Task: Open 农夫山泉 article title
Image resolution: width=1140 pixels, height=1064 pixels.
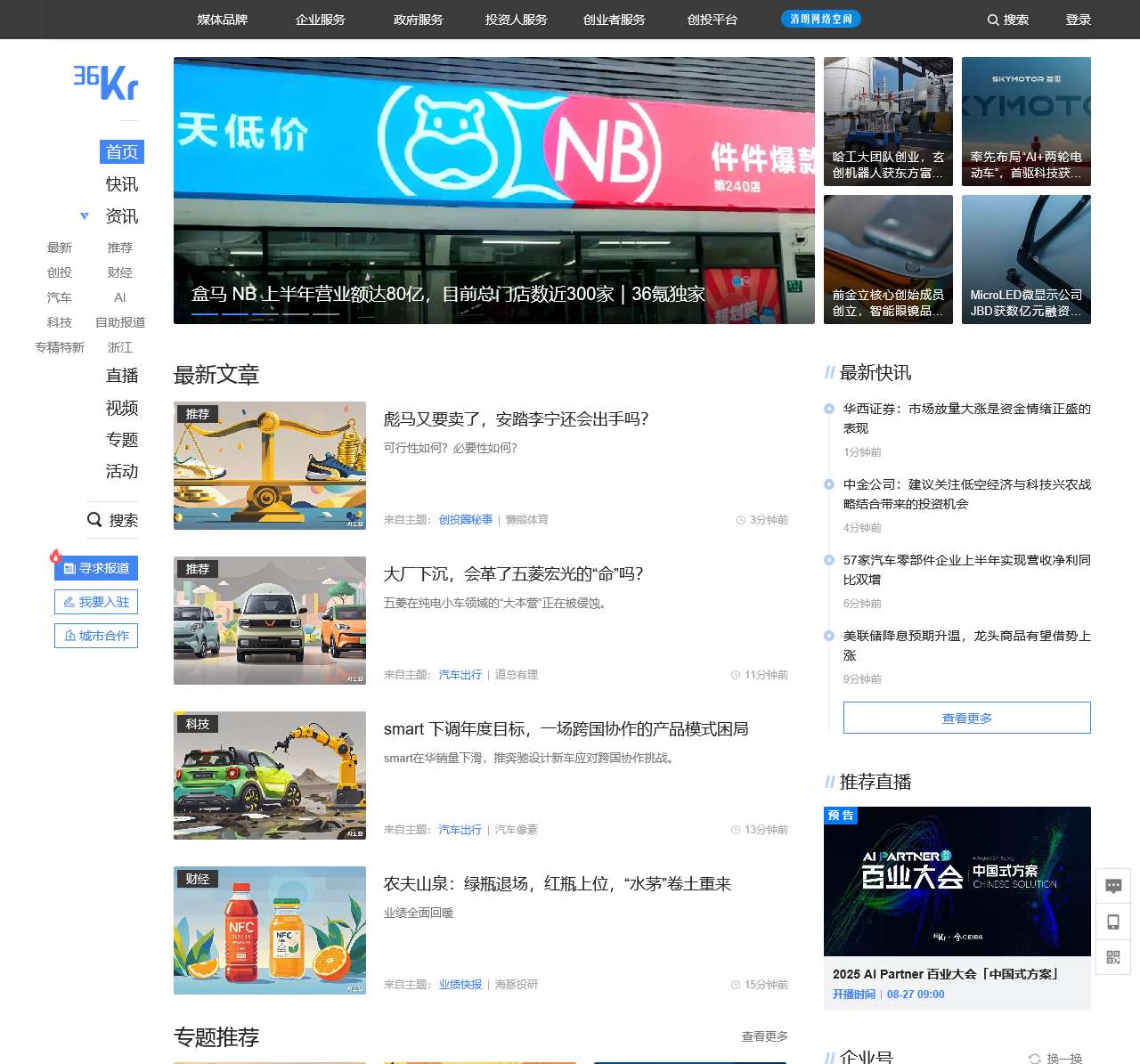Action: pyautogui.click(x=558, y=884)
